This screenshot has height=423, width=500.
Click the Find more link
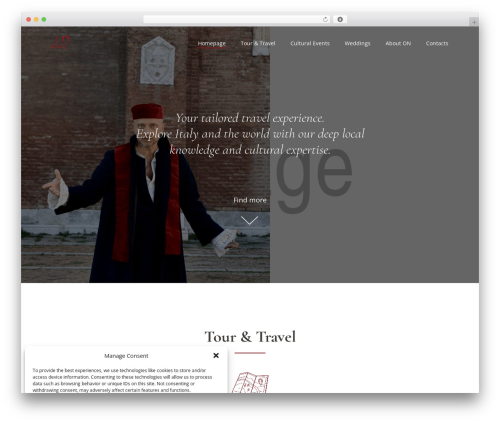250,200
